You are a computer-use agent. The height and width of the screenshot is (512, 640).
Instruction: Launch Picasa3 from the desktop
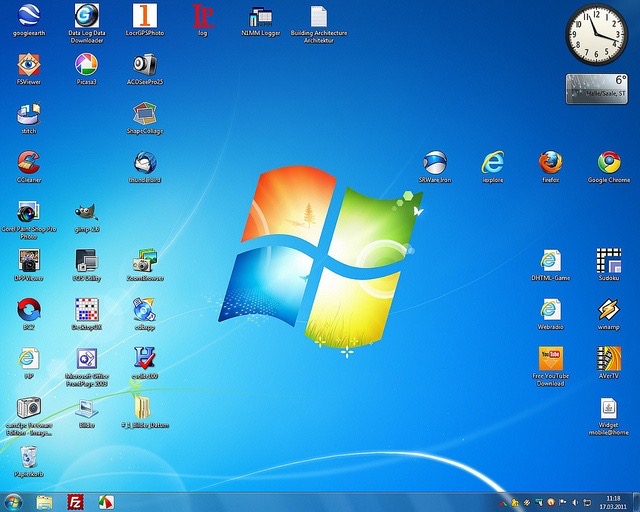pyautogui.click(x=87, y=69)
